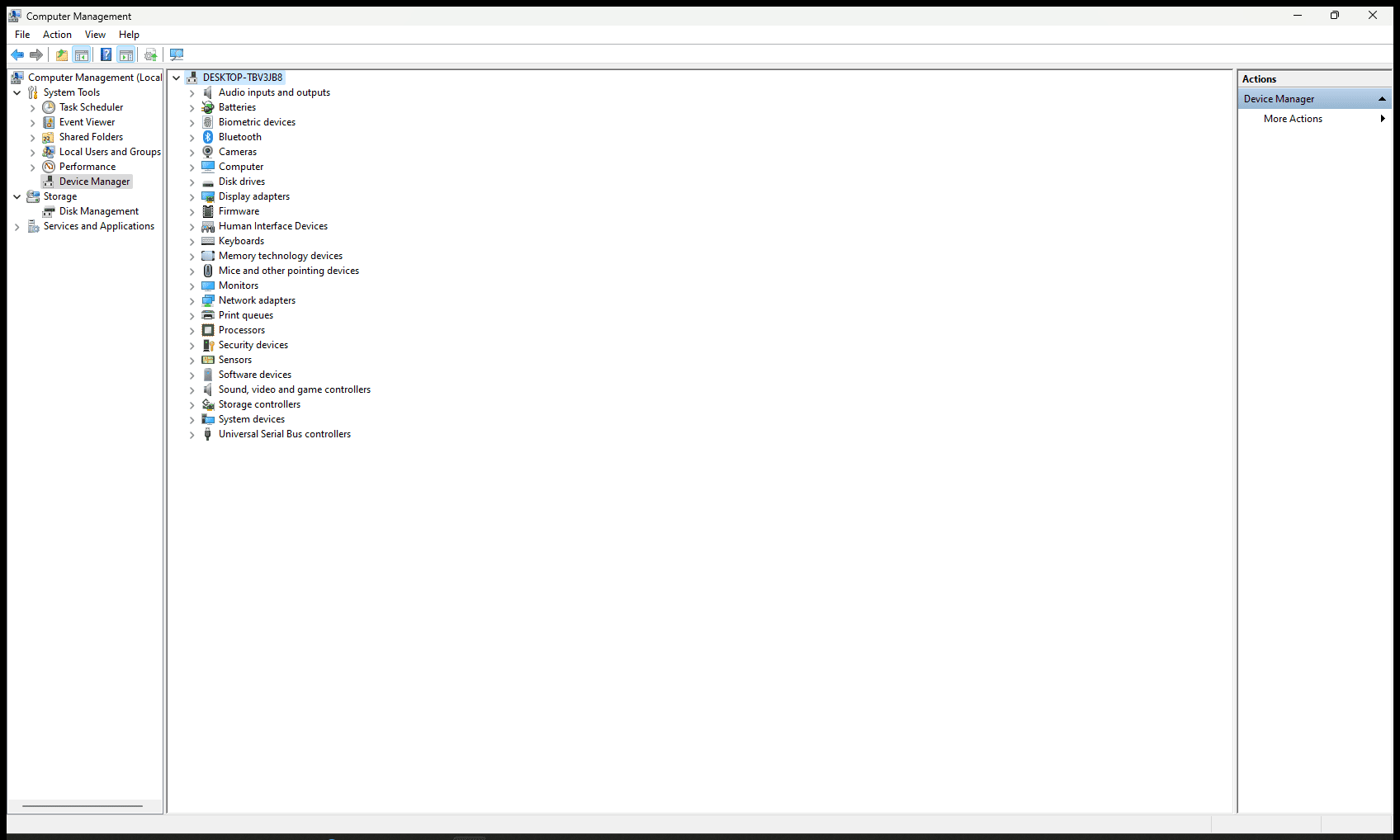1400x840 pixels.
Task: Open the File menu
Action: [x=22, y=35]
